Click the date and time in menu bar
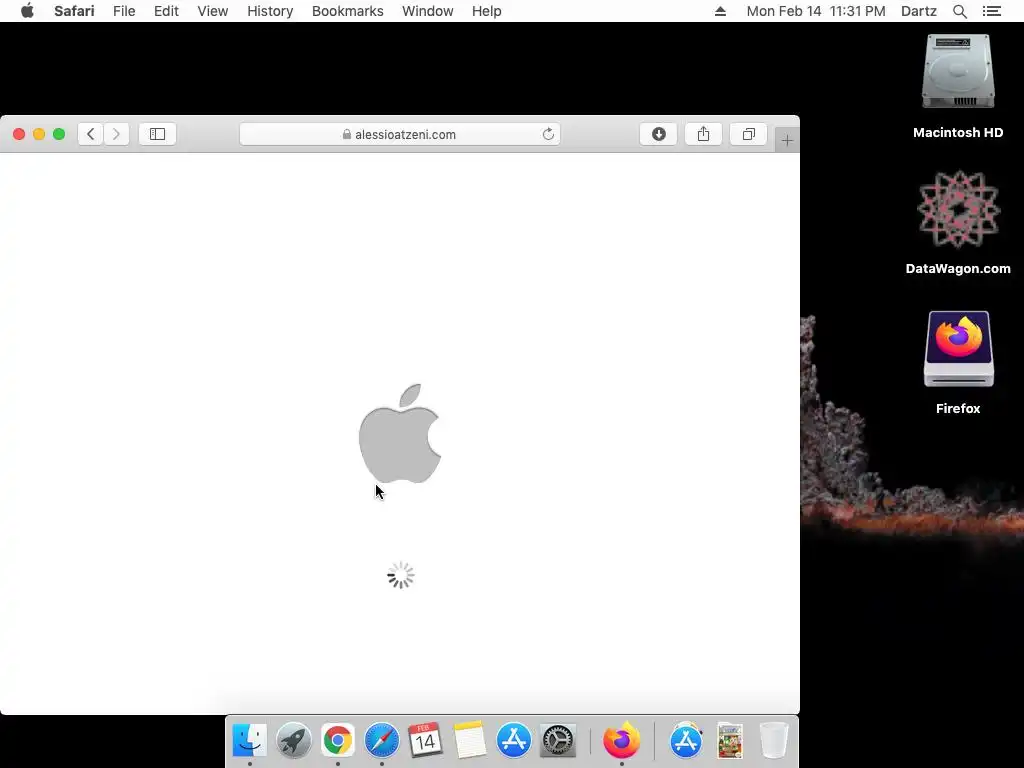 pyautogui.click(x=816, y=11)
